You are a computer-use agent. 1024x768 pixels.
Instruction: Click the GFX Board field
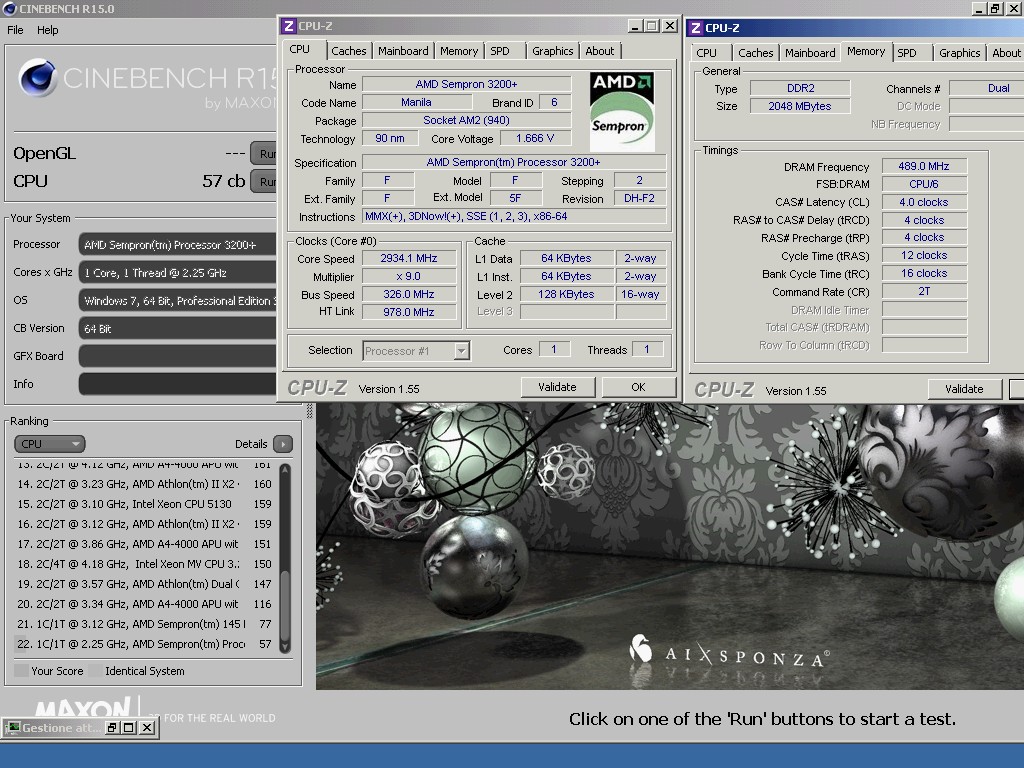(178, 356)
